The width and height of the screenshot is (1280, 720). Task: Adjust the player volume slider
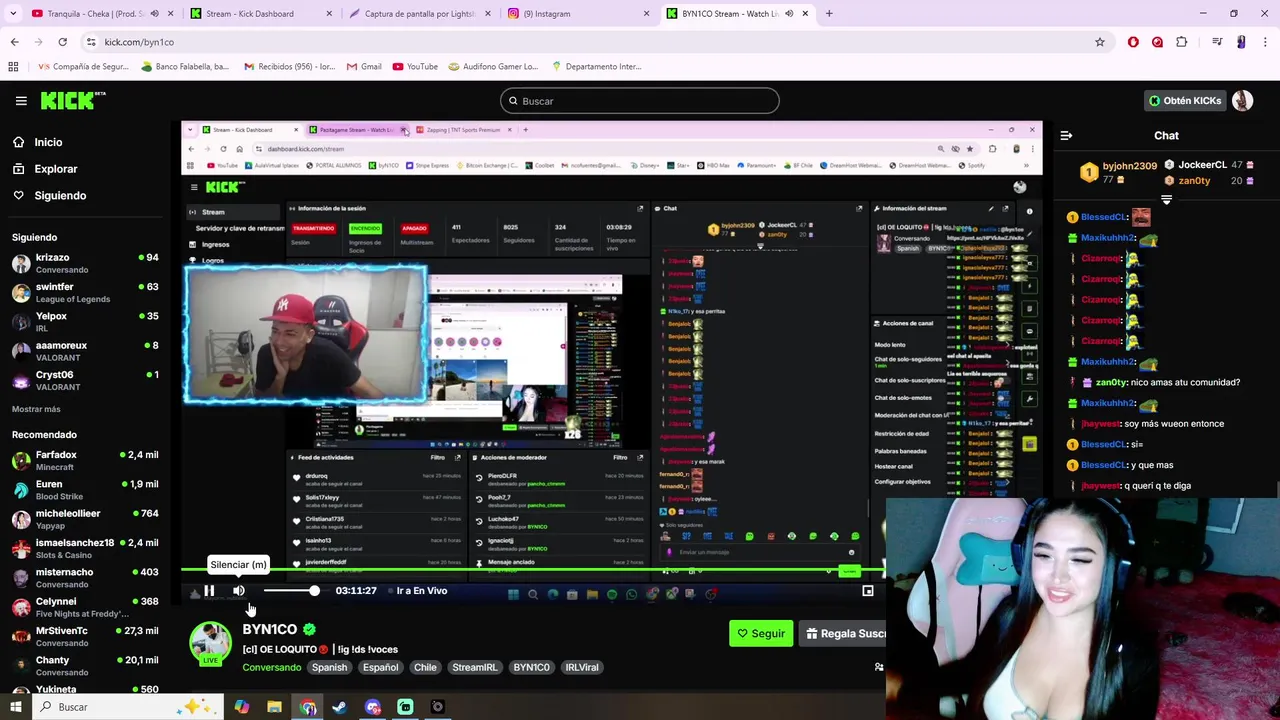289,591
